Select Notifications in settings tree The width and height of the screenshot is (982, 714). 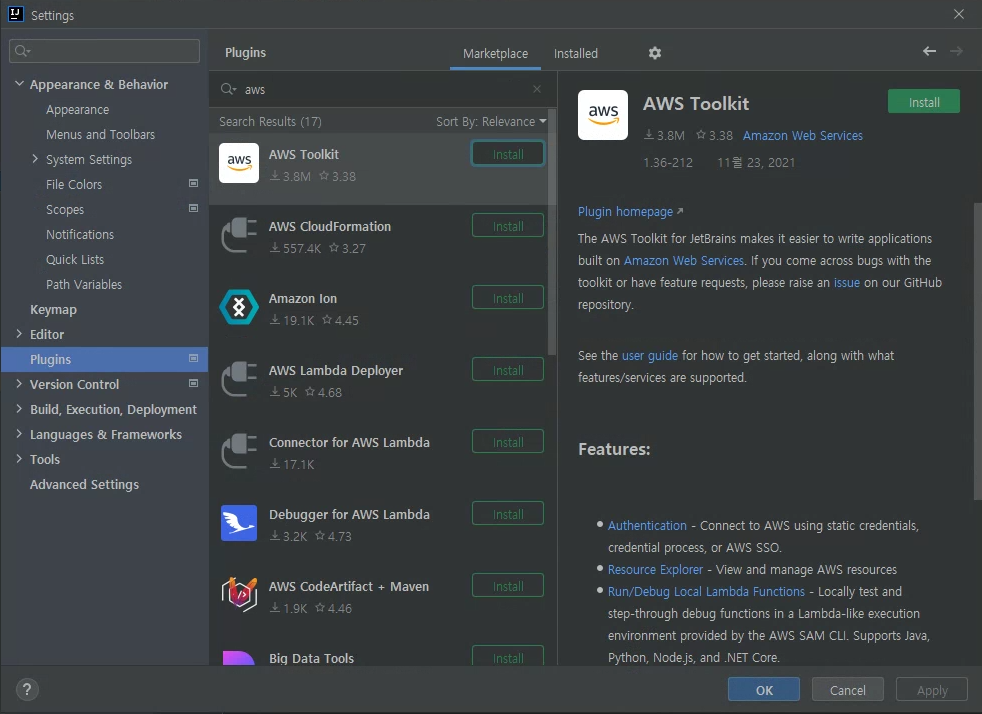(x=80, y=234)
